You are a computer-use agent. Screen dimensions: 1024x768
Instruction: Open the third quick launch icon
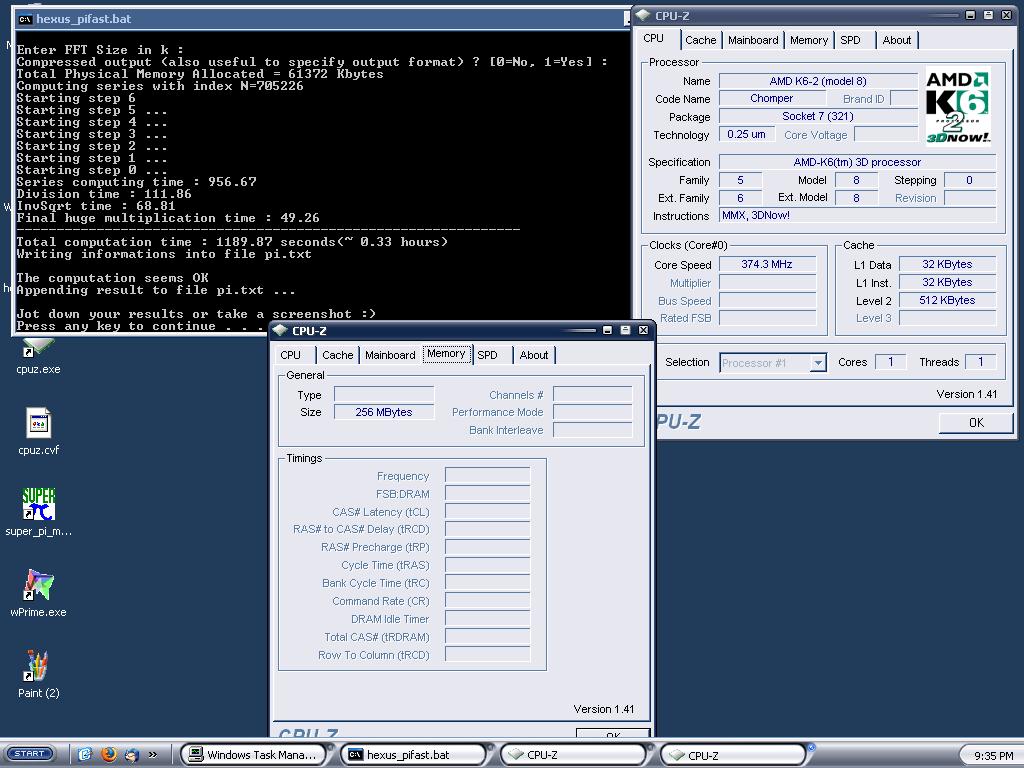(131, 754)
